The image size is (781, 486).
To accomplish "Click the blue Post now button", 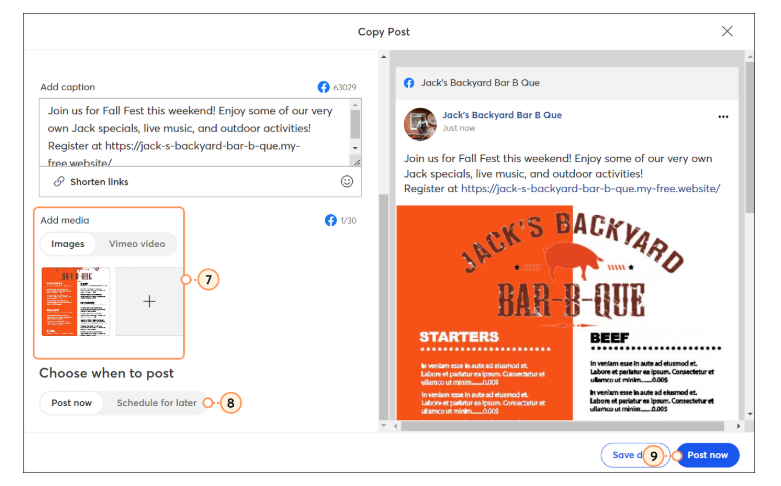I will click(x=707, y=455).
